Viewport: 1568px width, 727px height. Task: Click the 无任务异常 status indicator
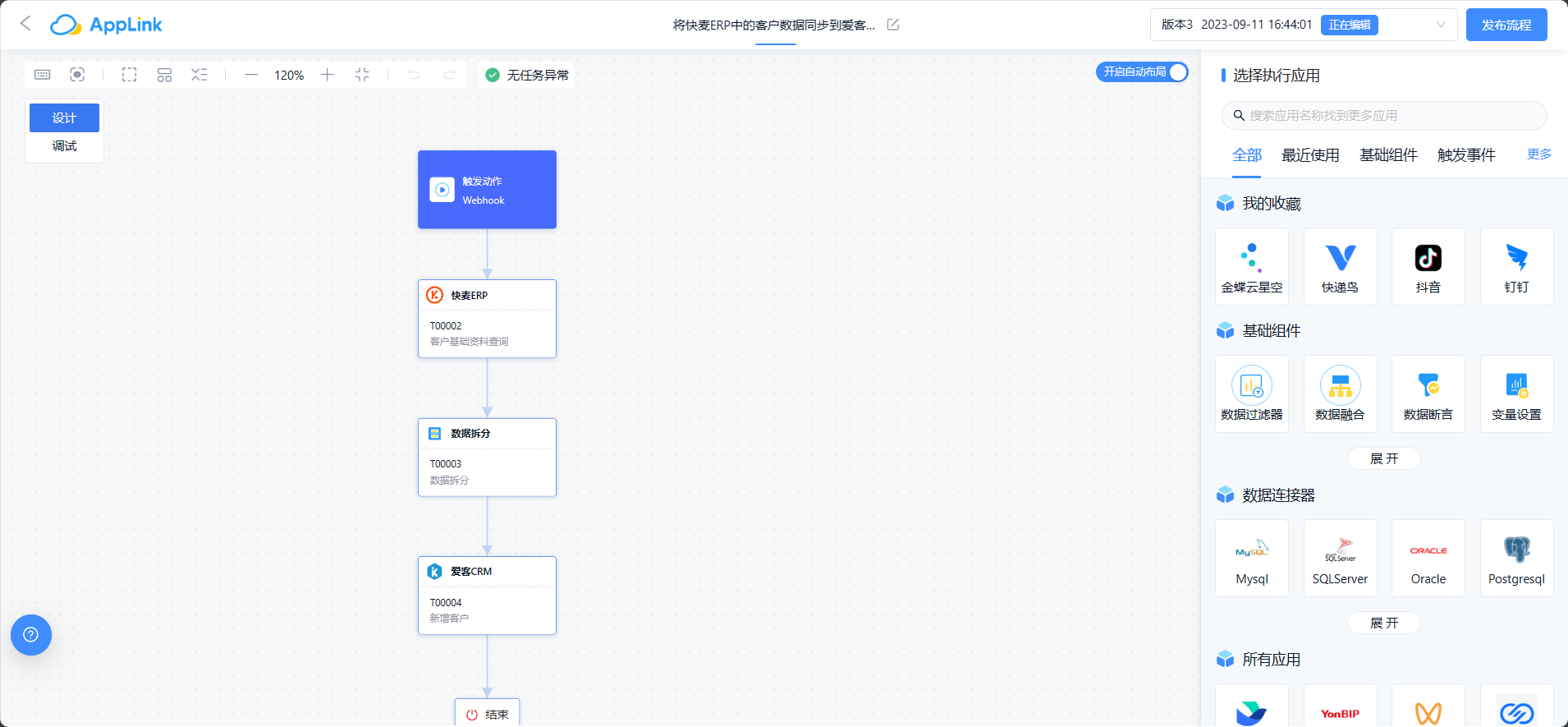(527, 75)
